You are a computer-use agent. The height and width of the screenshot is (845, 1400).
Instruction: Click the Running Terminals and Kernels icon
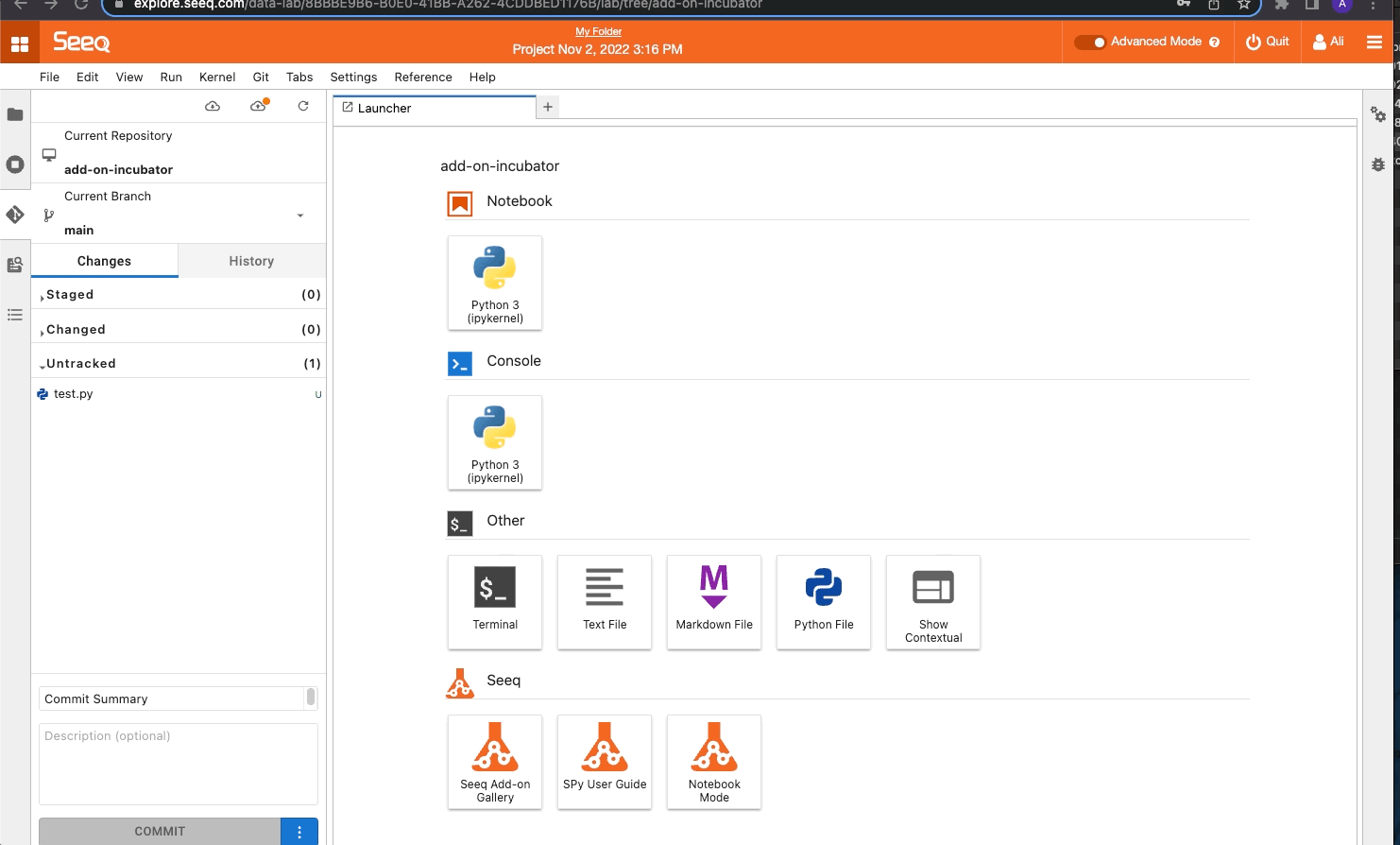pyautogui.click(x=15, y=164)
